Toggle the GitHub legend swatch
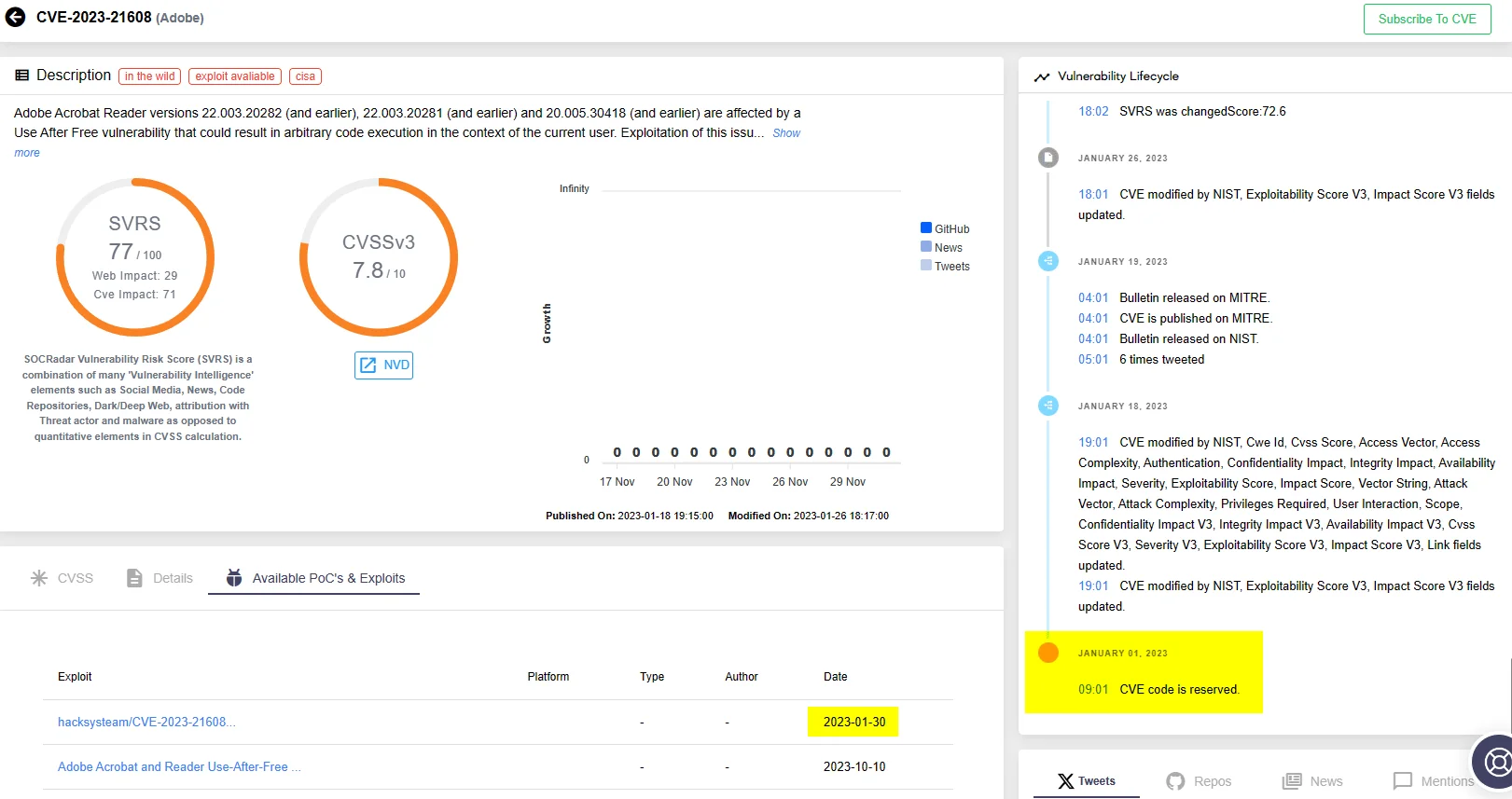Viewport: 1512px width, 799px height. pos(926,227)
